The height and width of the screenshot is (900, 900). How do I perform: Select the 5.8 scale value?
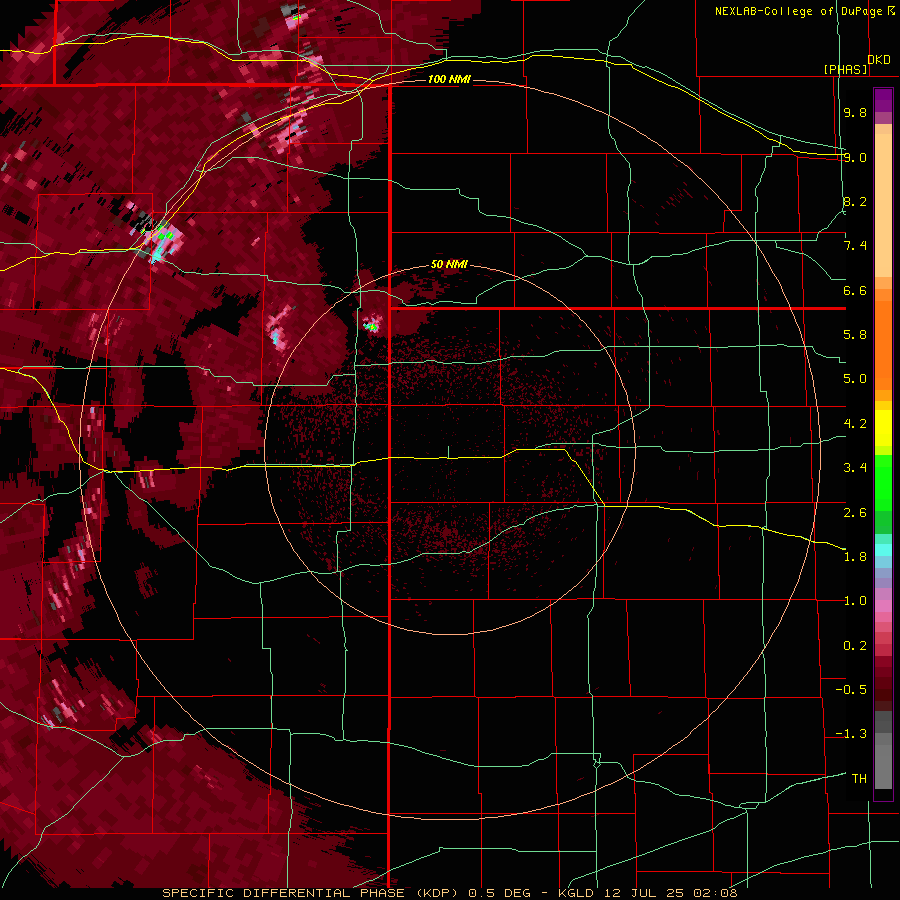tap(855, 335)
